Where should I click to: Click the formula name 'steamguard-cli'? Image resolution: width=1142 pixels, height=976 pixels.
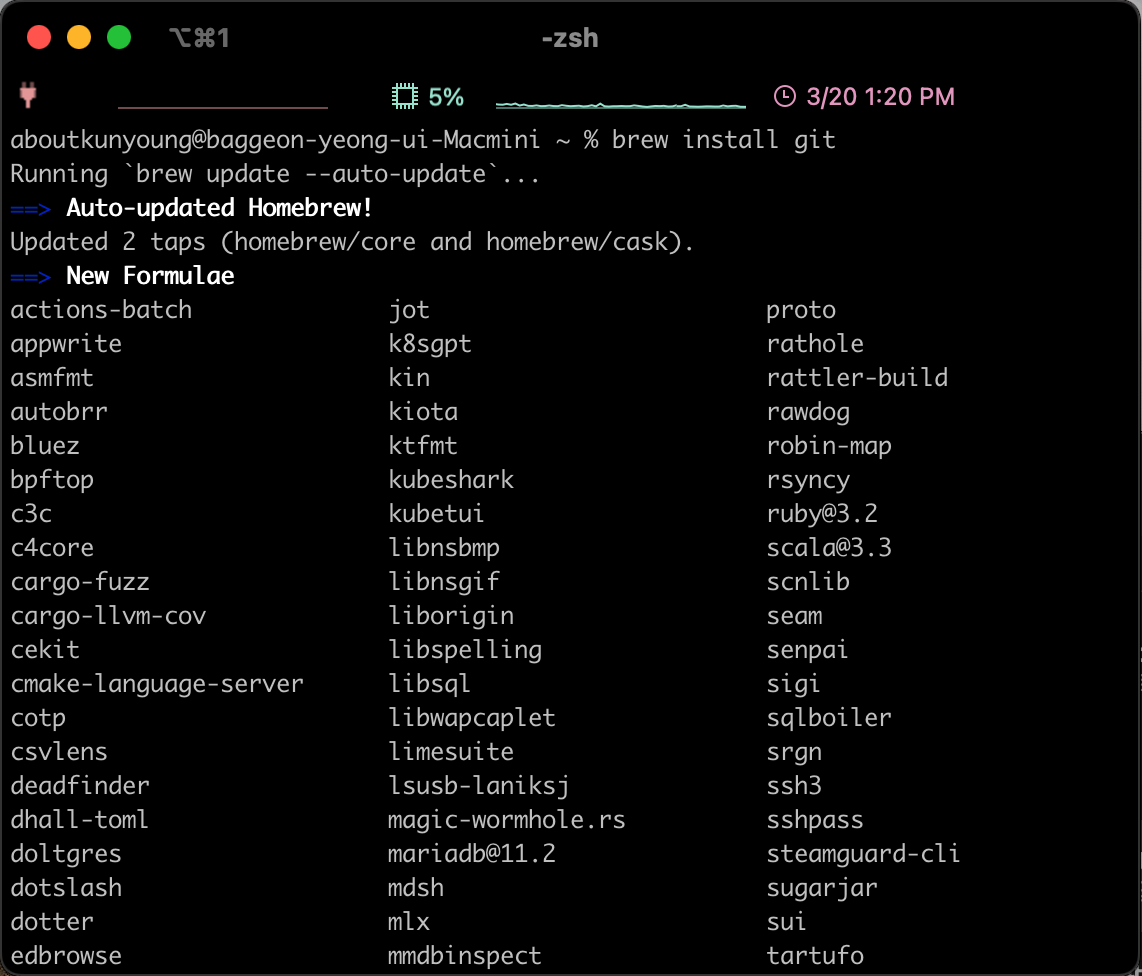864,854
